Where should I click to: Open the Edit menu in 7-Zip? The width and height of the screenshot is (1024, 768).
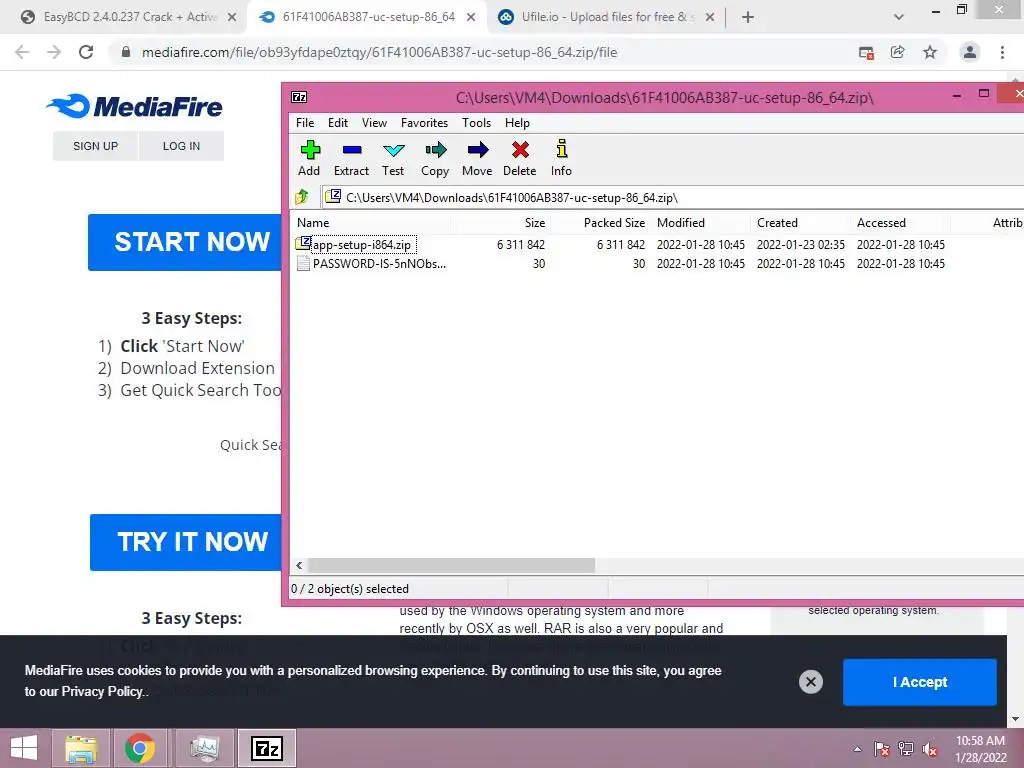coord(338,123)
